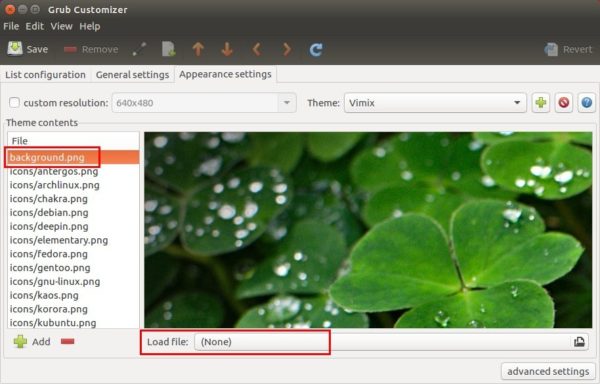Open the Help menu
Image resolution: width=600 pixels, height=384 pixels.
[x=90, y=26]
